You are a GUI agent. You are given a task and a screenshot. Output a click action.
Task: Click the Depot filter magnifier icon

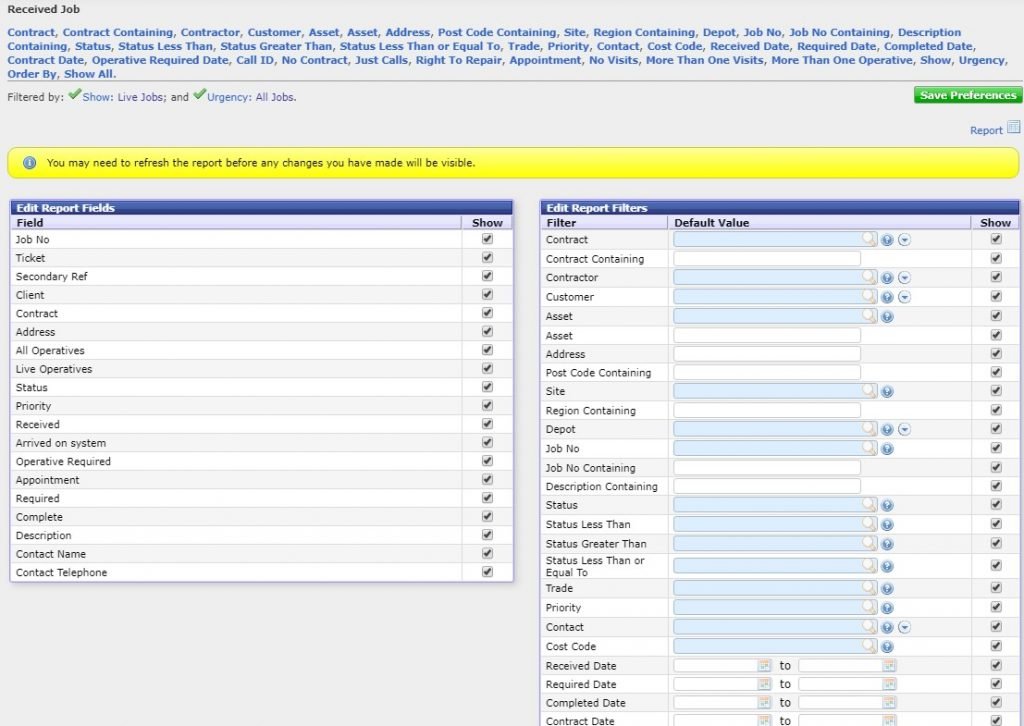(x=869, y=428)
